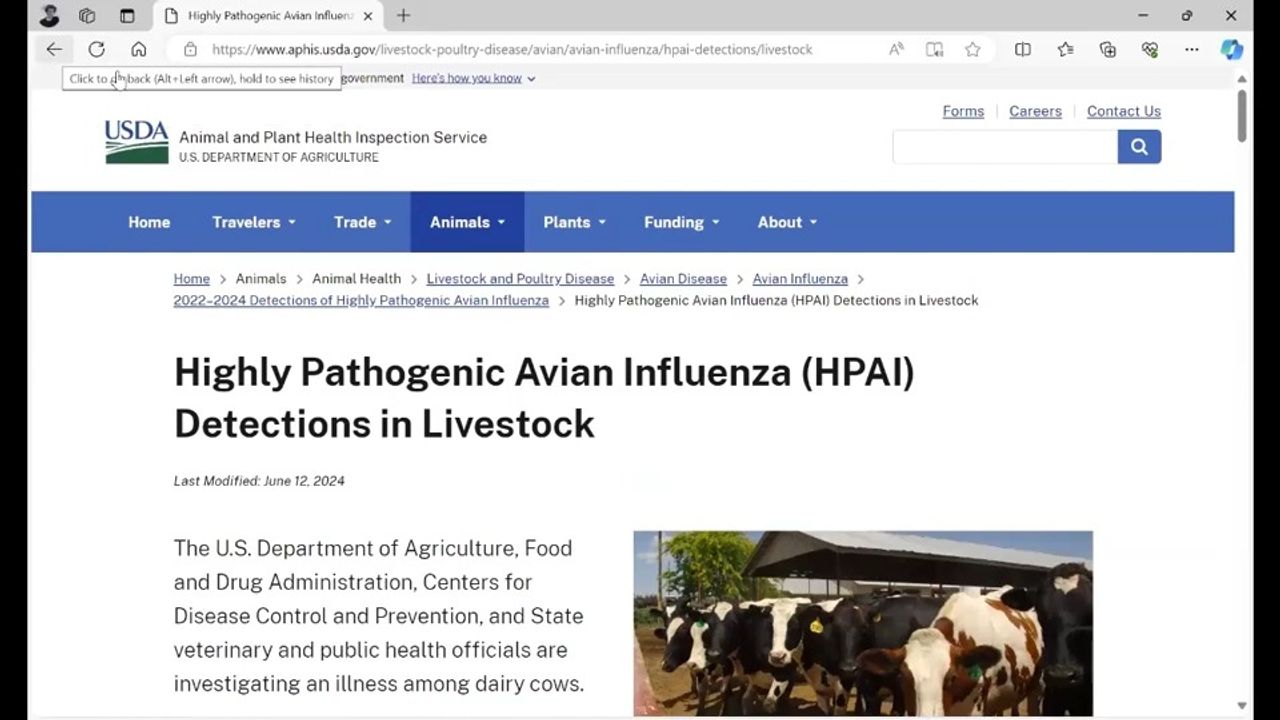Open the Copilot sidebar icon
The height and width of the screenshot is (720, 1280).
(1231, 49)
